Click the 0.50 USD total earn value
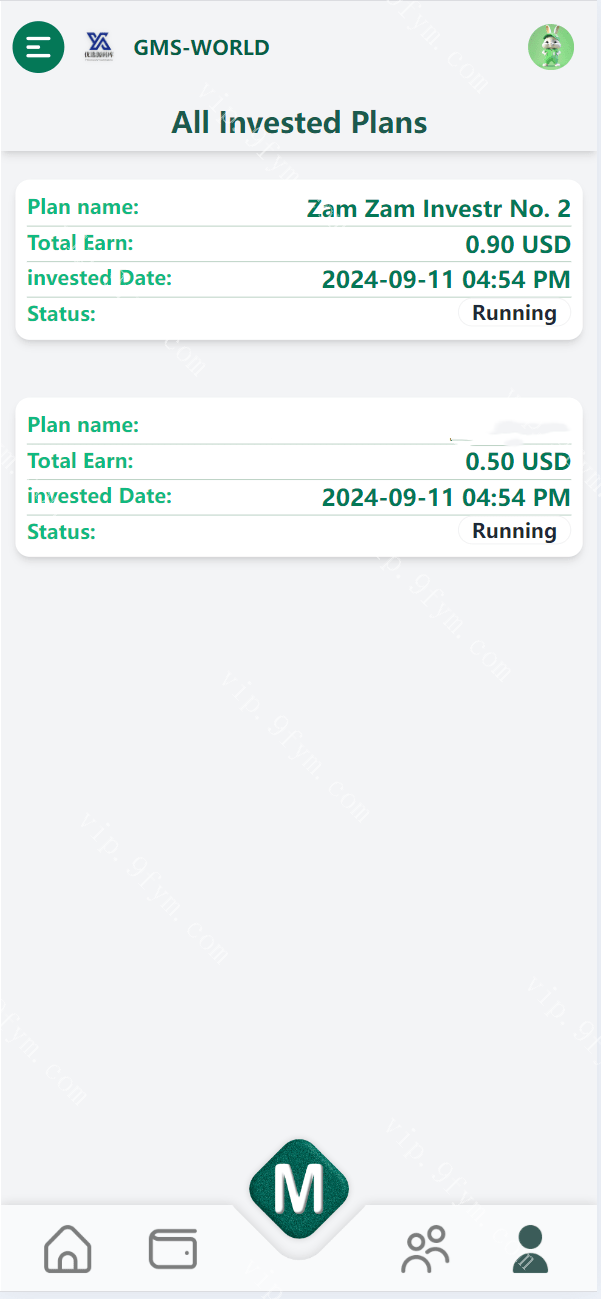Viewport: 601px width, 1299px height. (x=518, y=462)
